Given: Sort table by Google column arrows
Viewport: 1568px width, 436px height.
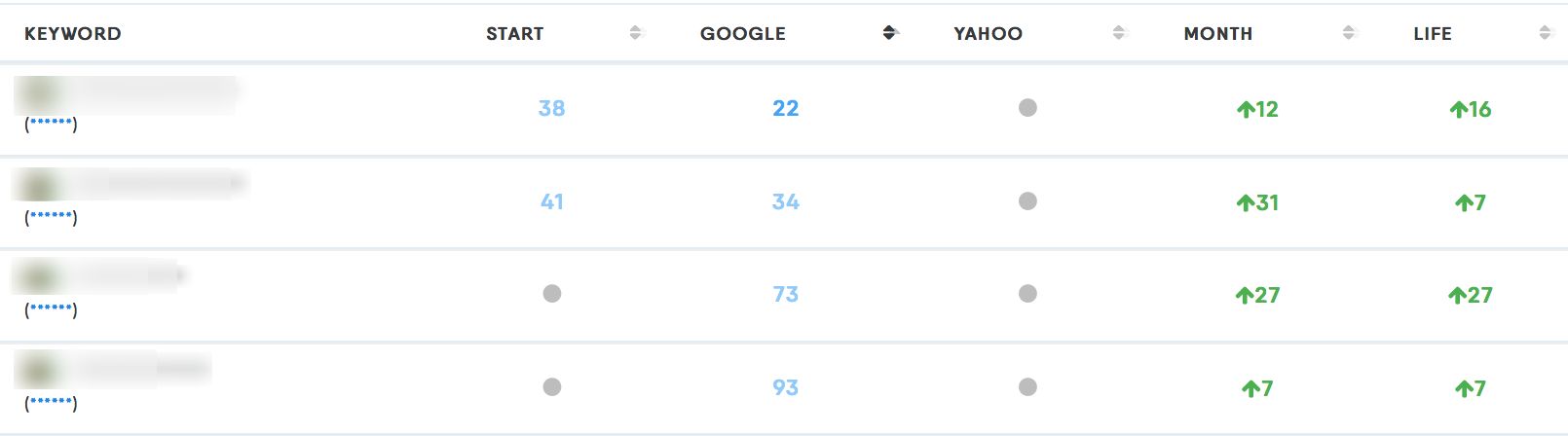Looking at the screenshot, I should point(888,33).
